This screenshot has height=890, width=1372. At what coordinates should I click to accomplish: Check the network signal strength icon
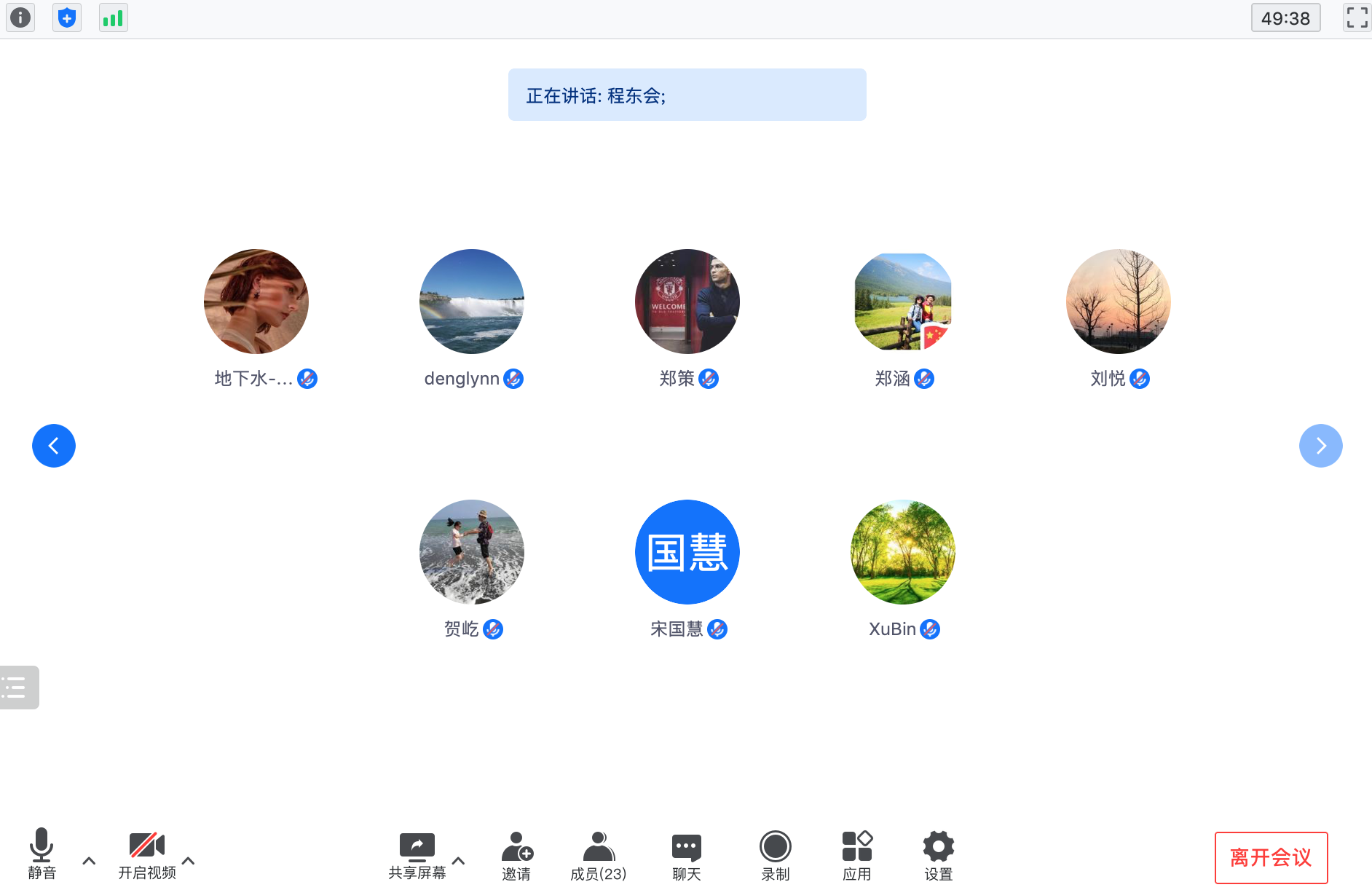[x=113, y=17]
